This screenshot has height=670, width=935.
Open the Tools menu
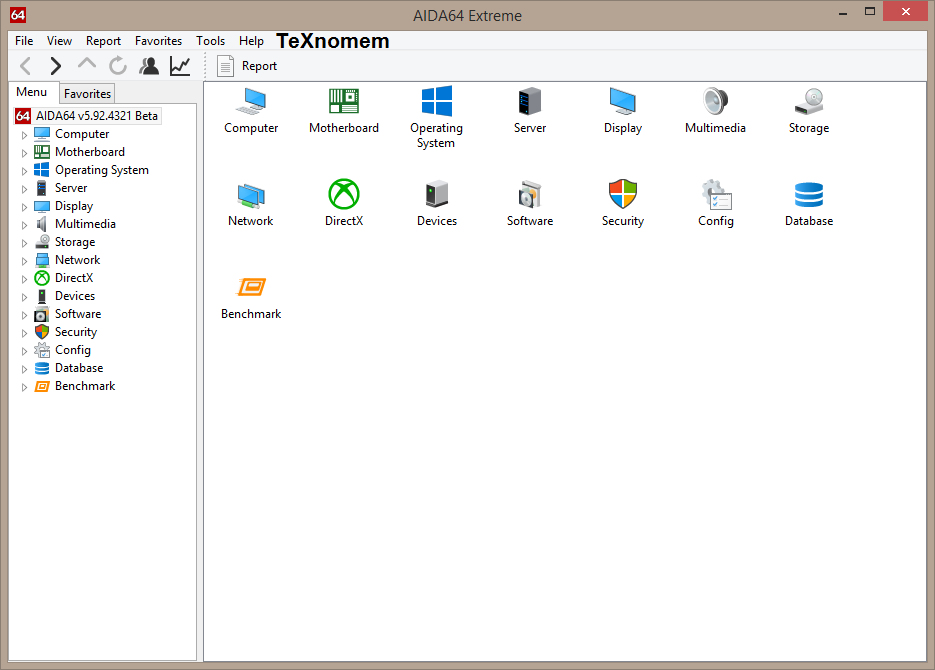pyautogui.click(x=210, y=41)
